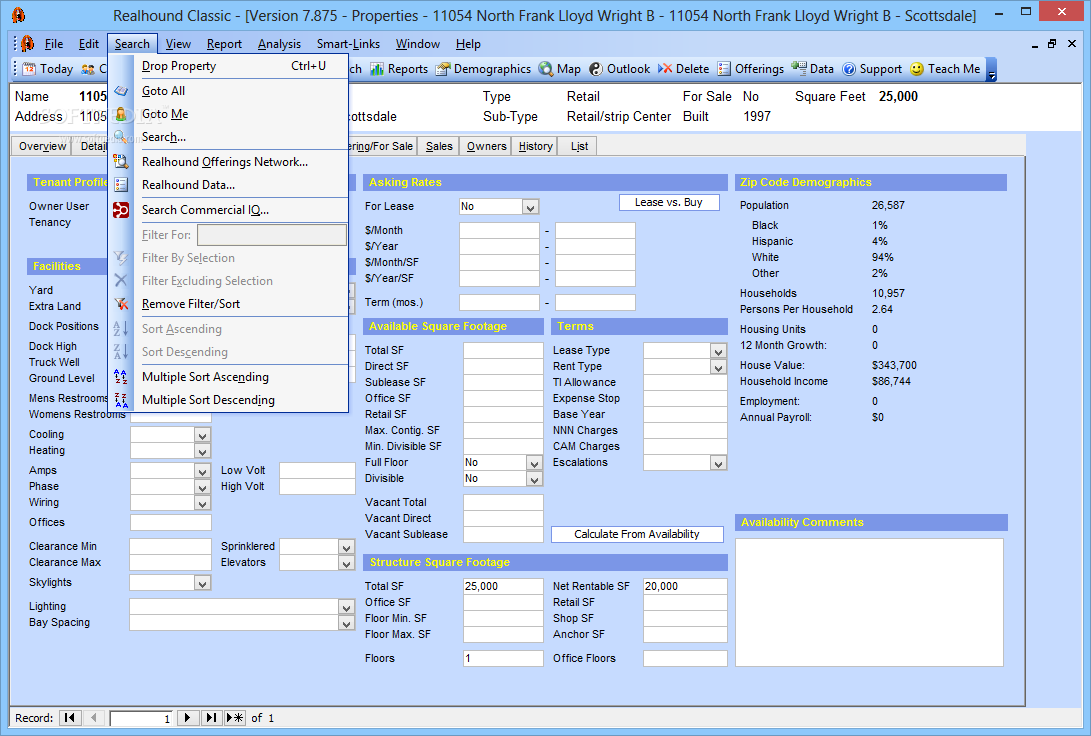Expand the Divisible dropdown
The image size is (1091, 736).
coord(534,479)
